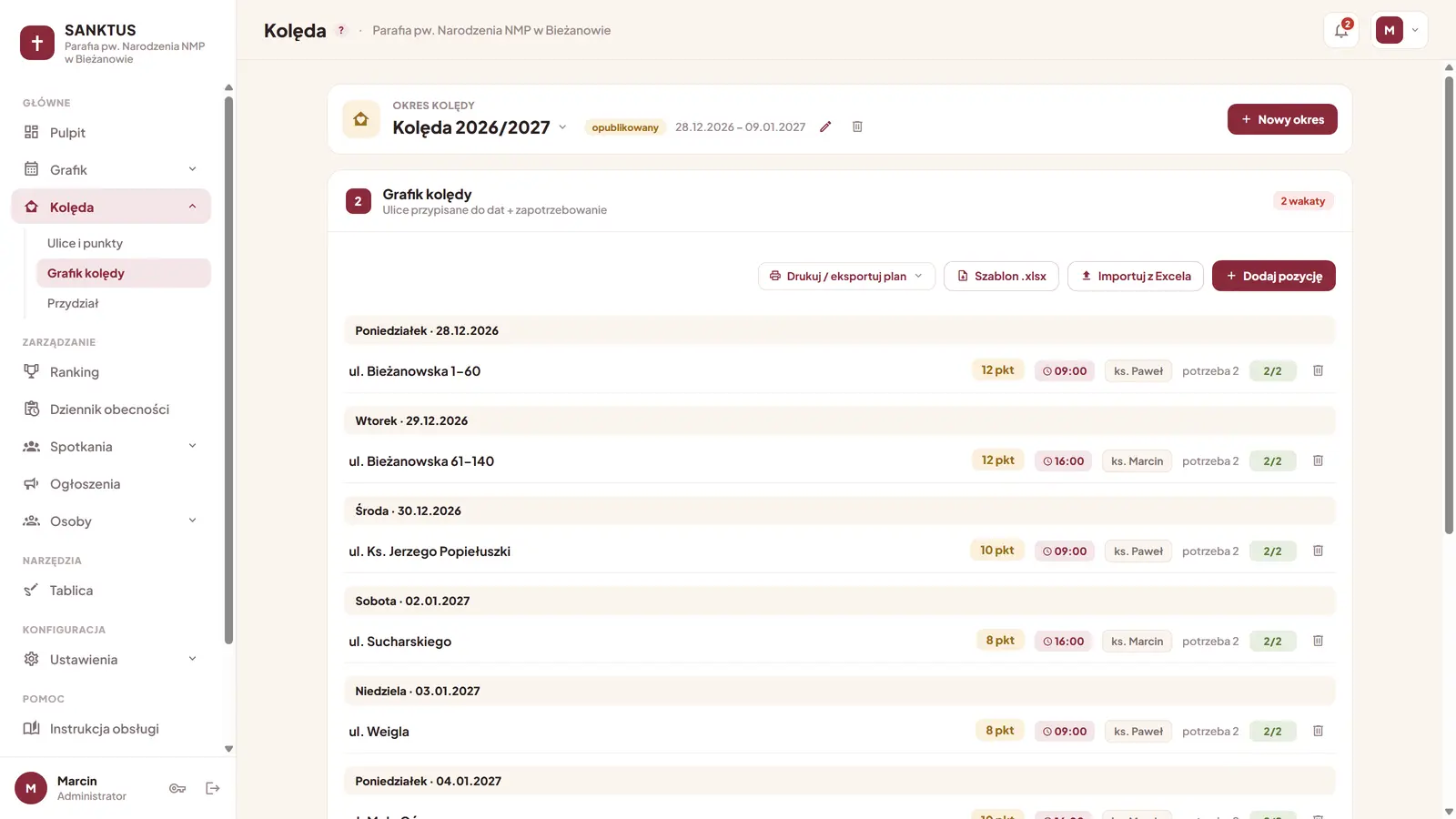Select Grafik kolędy submenu item
This screenshot has height=819, width=1456.
pos(123,273)
